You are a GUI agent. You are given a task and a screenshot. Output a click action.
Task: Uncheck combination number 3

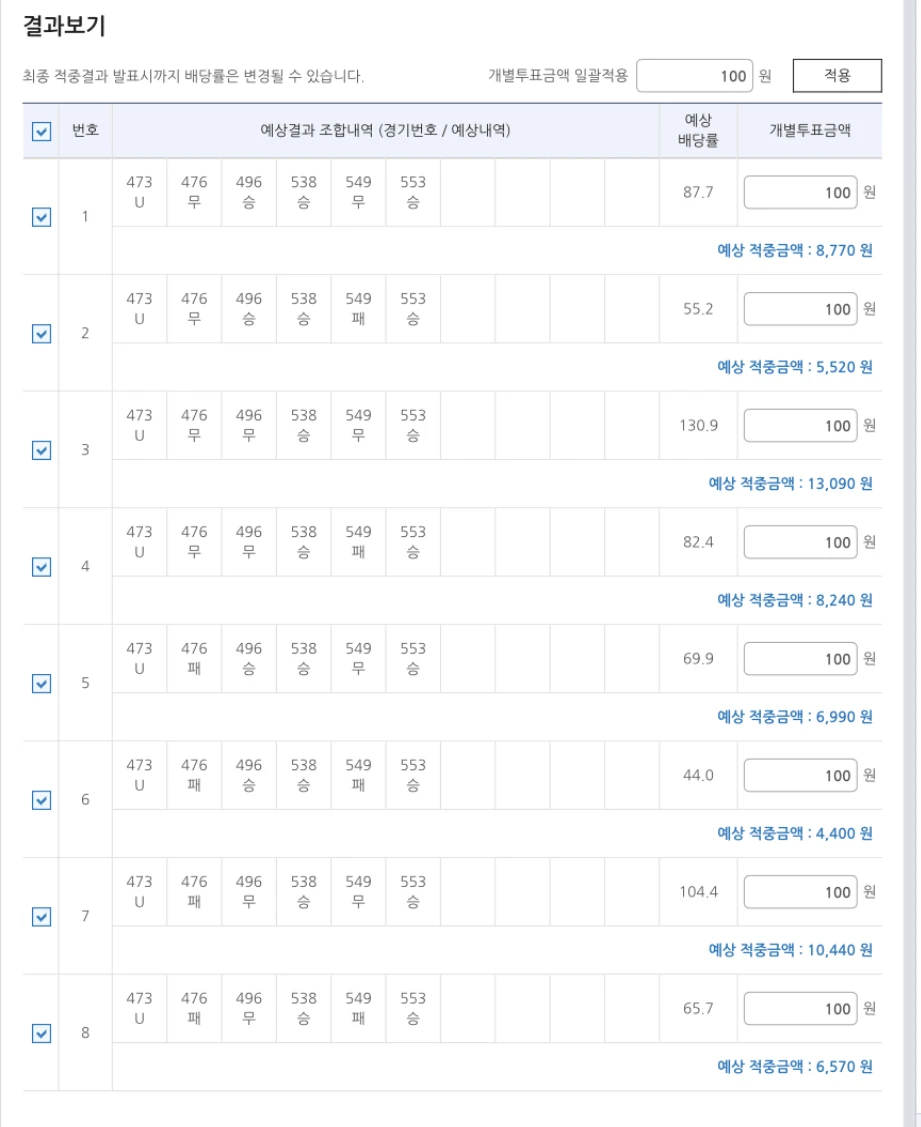[39, 448]
